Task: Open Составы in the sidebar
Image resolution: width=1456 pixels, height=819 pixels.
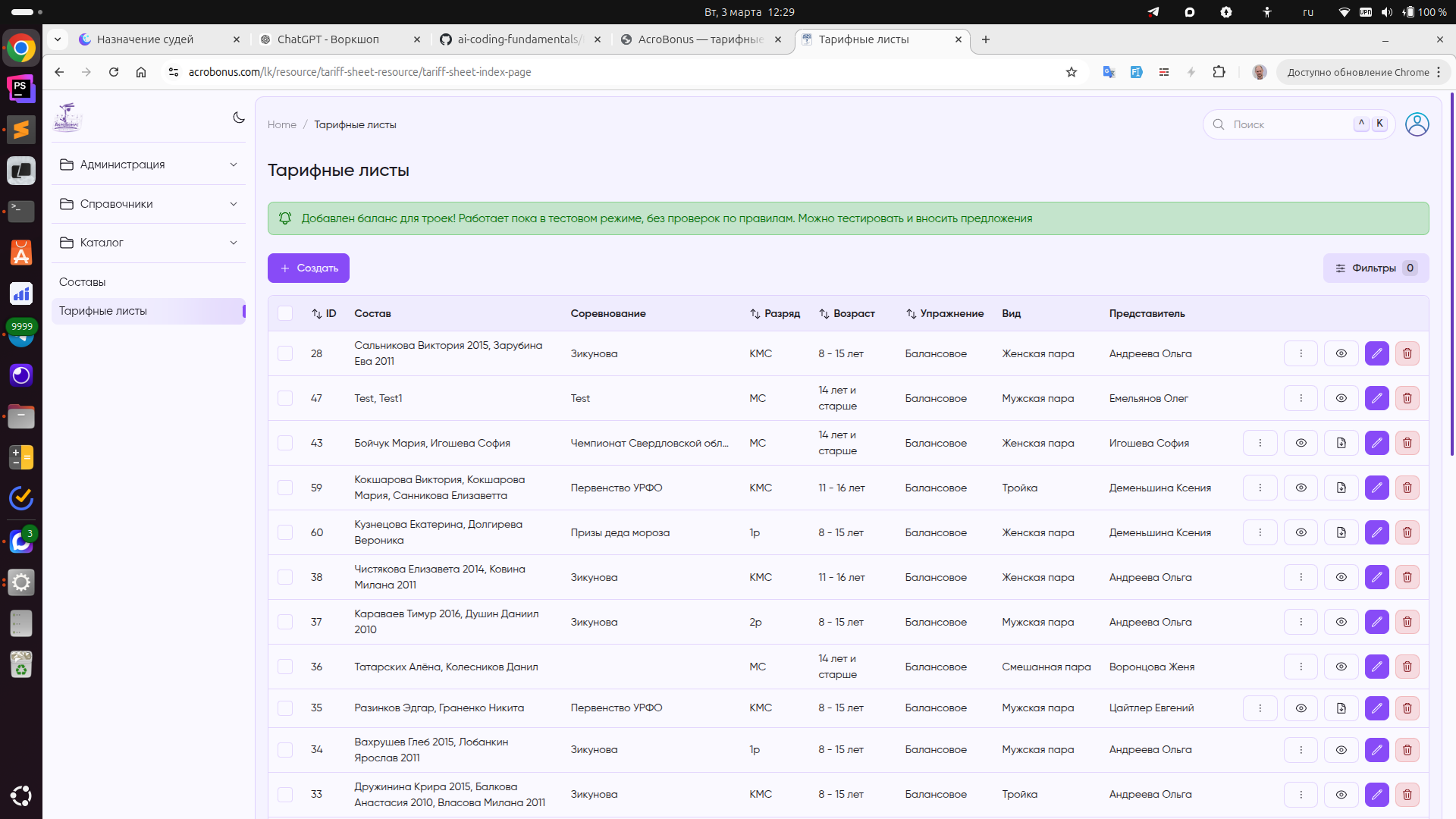Action: pyautogui.click(x=83, y=282)
